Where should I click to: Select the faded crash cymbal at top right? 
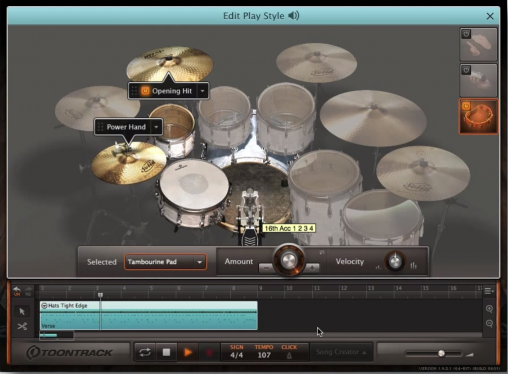[316, 62]
